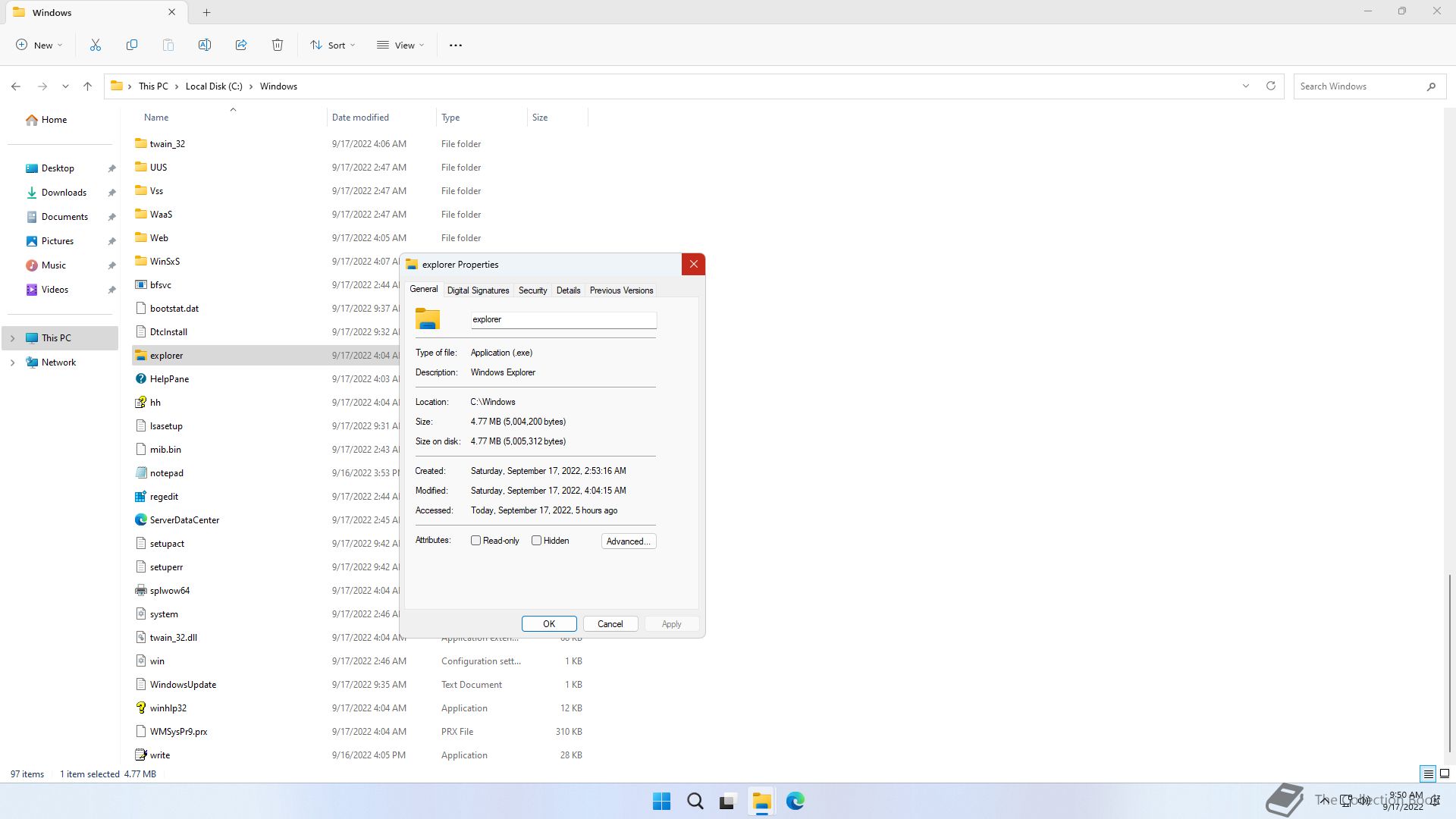This screenshot has height=819, width=1456.
Task: Open Pictures in navigation pane
Action: click(58, 241)
